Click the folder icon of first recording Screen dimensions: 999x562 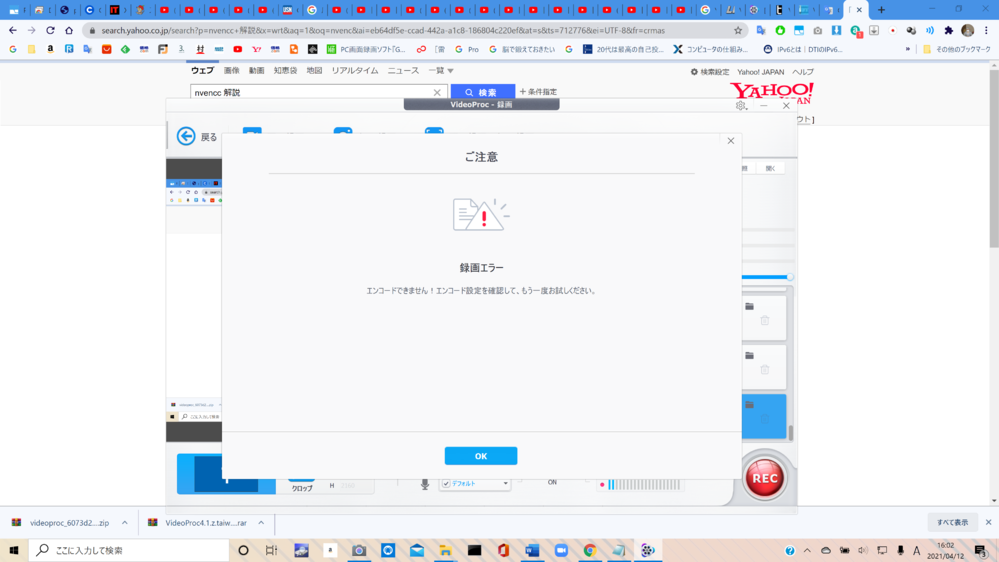pyautogui.click(x=749, y=307)
